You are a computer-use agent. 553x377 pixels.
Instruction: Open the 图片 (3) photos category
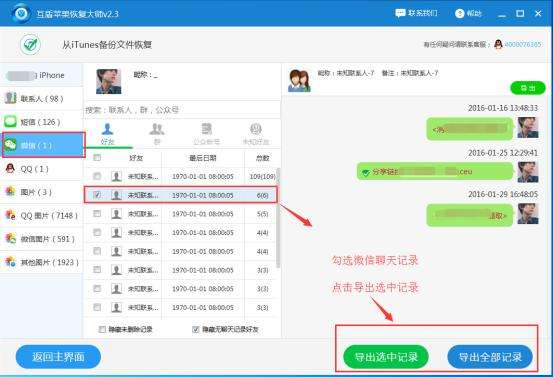(41, 192)
